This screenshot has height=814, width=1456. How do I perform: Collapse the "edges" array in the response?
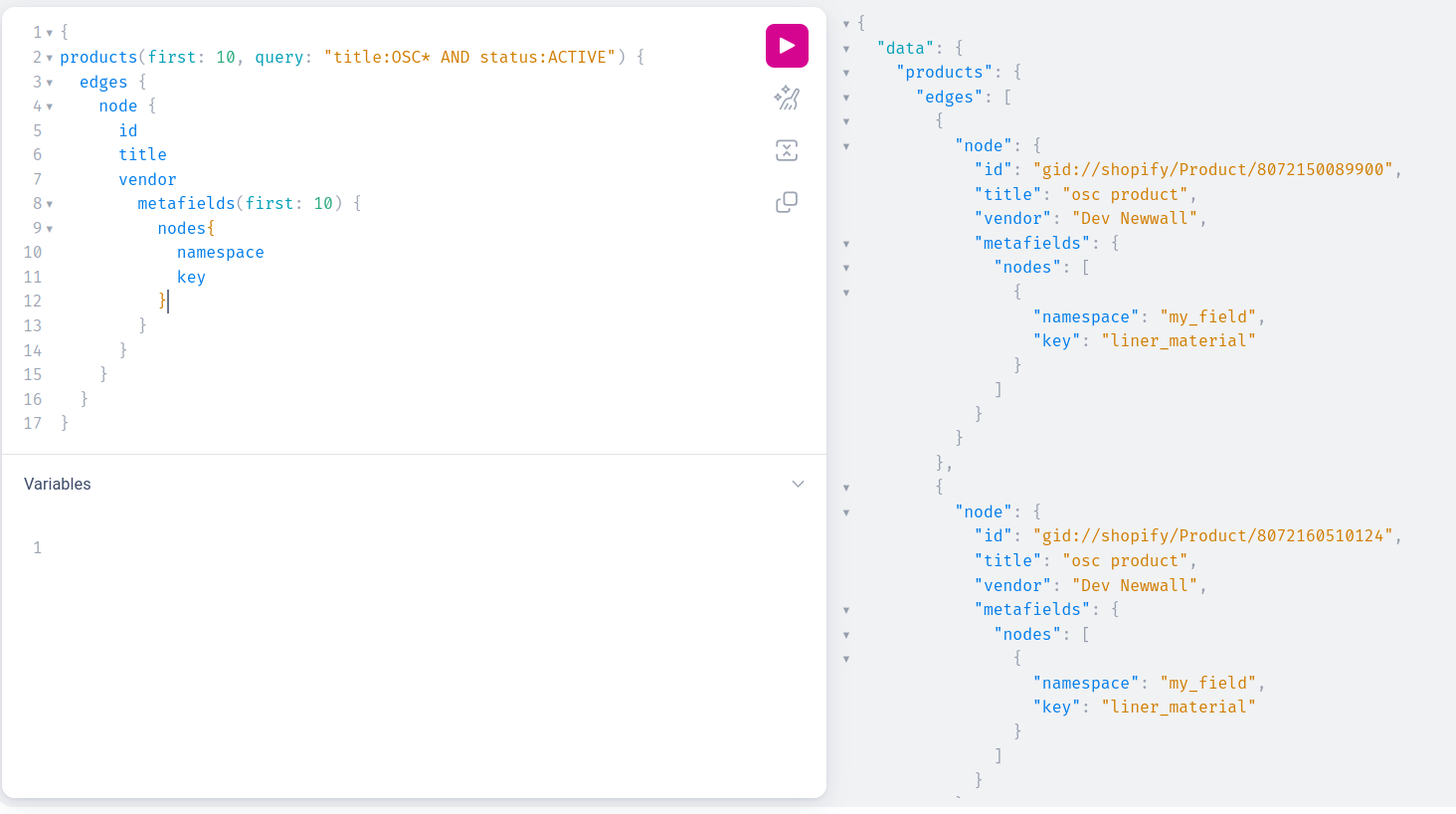point(846,98)
